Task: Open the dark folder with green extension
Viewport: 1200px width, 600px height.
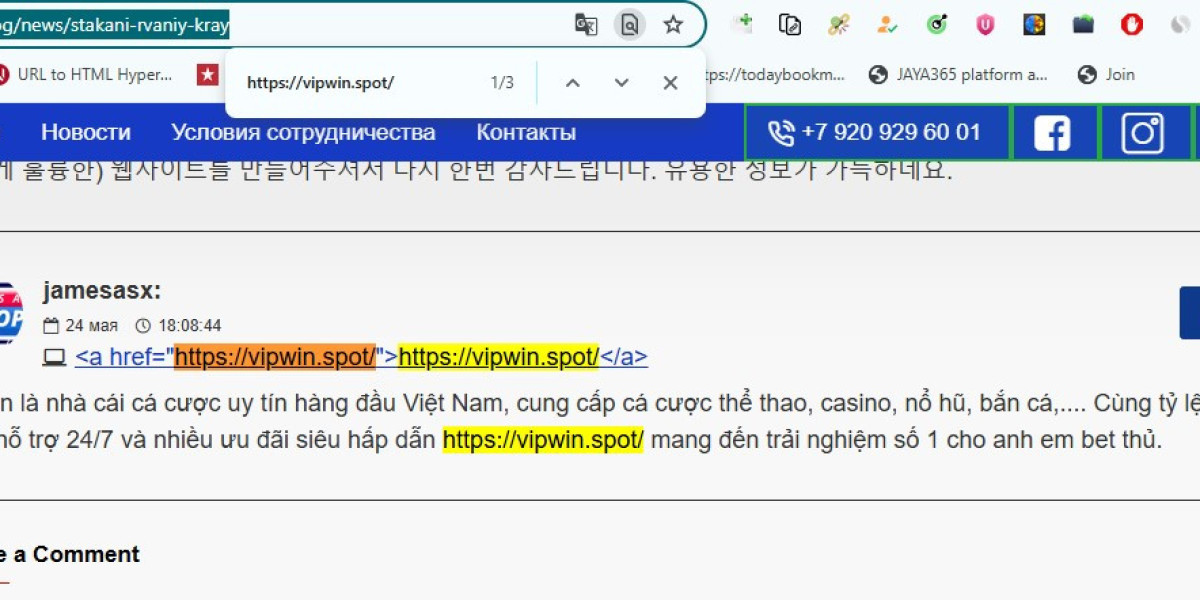Action: click(1083, 24)
